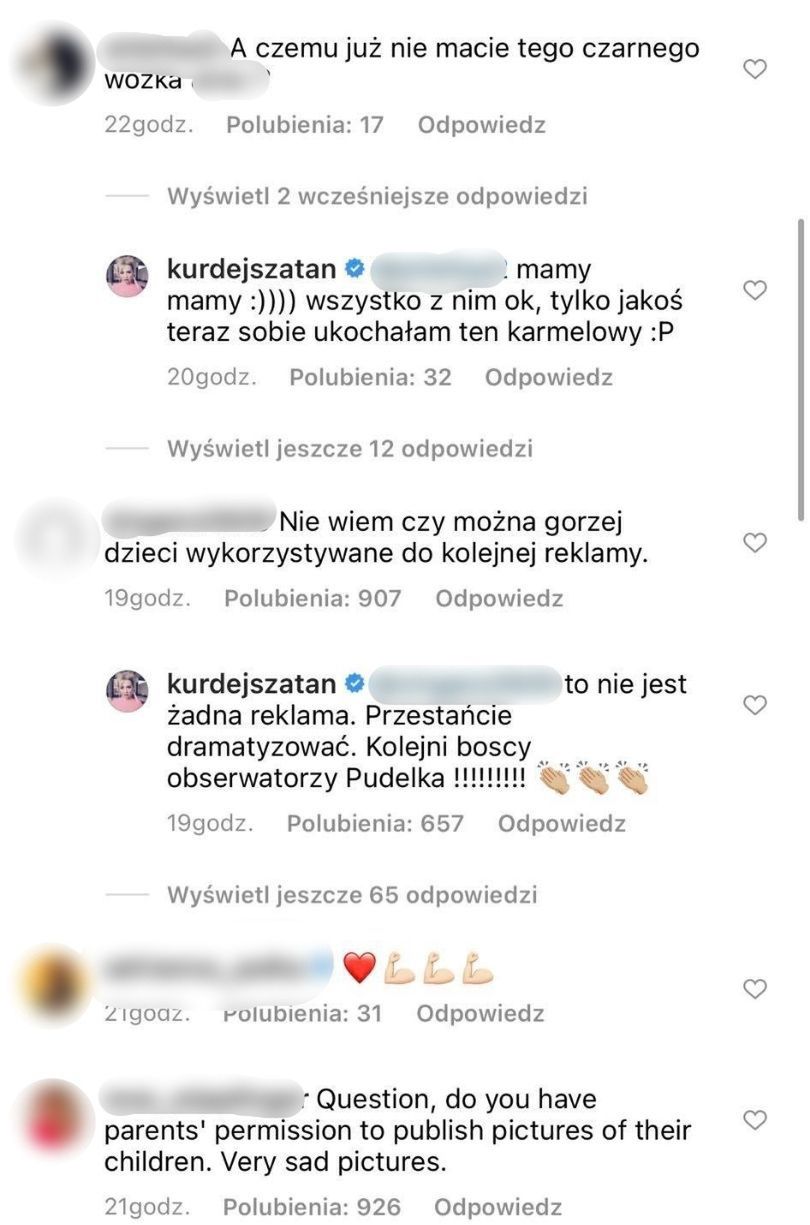Expand 'Wyświetl jeszcze 12 odpowiedzi'
Screen dimensions: 810x1225
tap(349, 448)
